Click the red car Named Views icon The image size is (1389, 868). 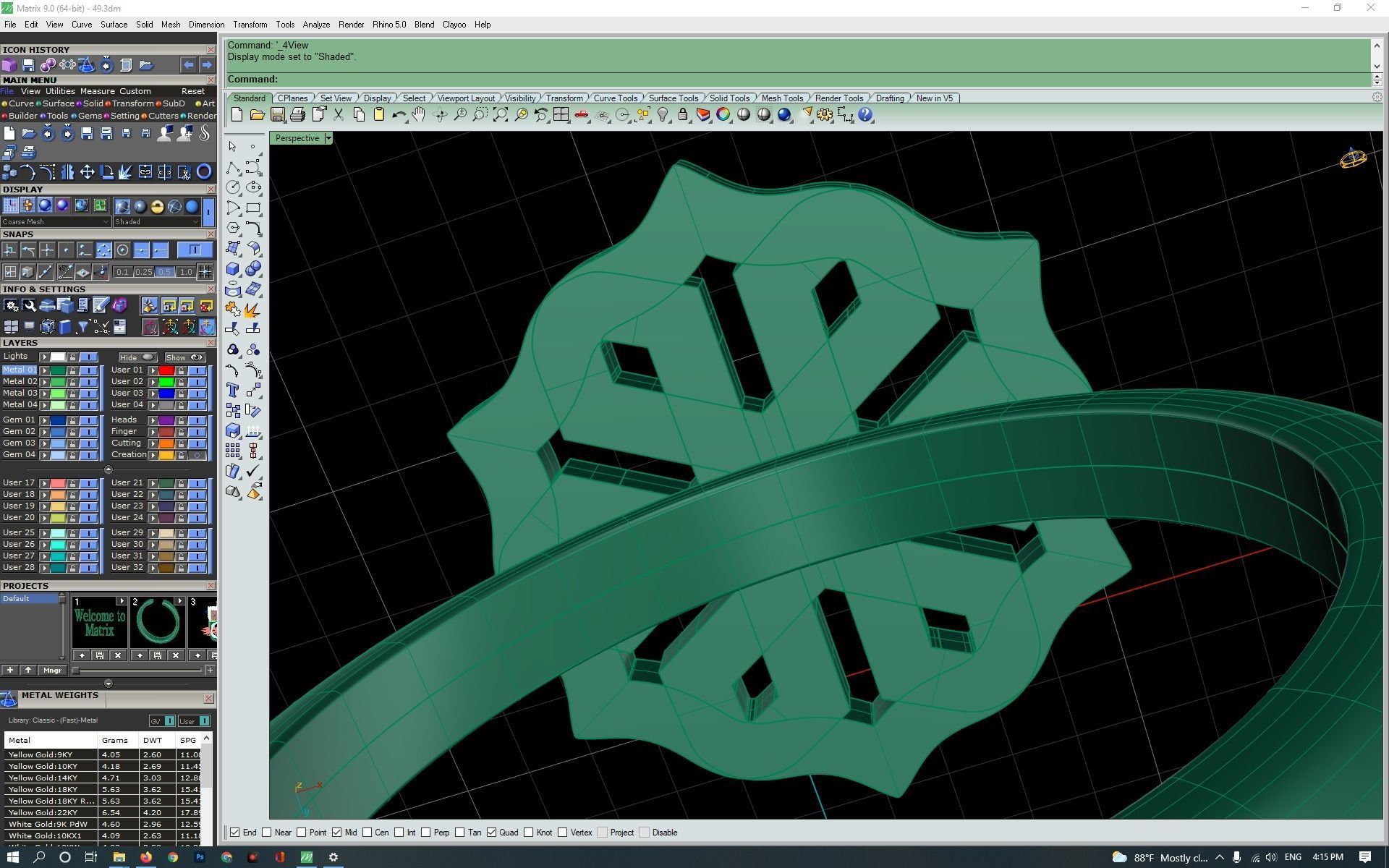pos(581,114)
